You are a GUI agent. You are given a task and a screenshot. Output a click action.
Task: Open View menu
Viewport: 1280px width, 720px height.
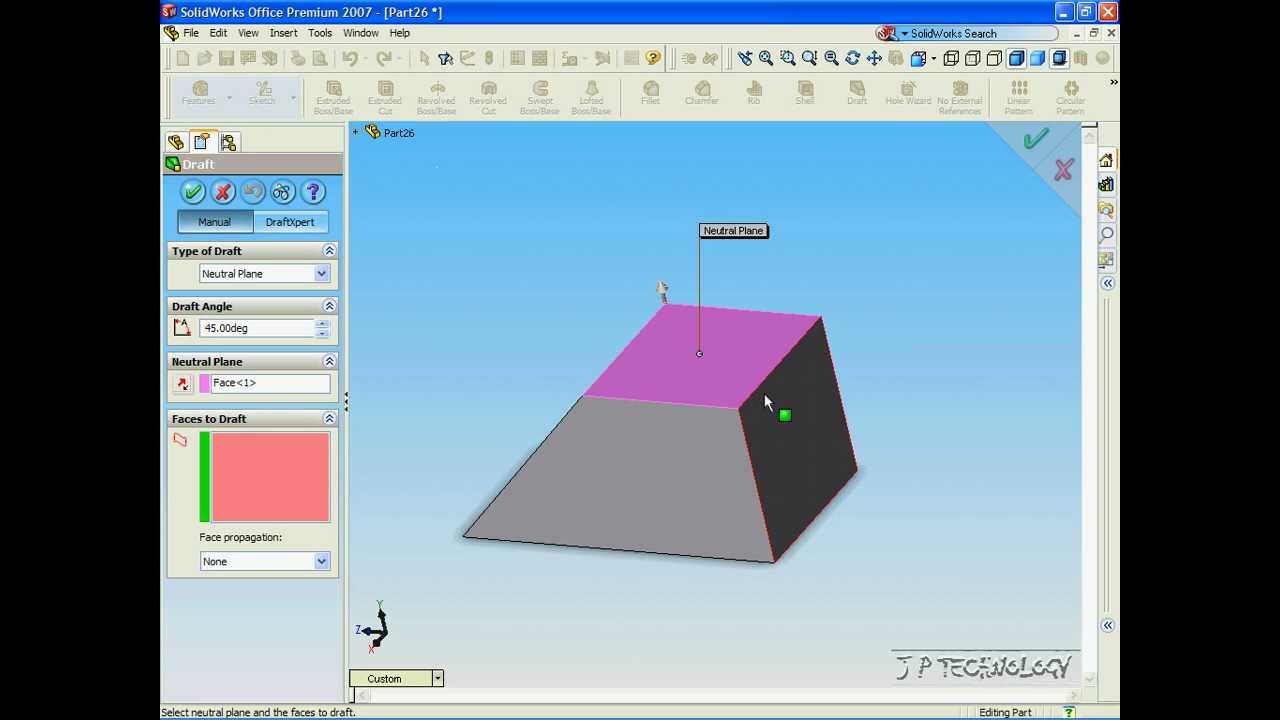click(248, 33)
